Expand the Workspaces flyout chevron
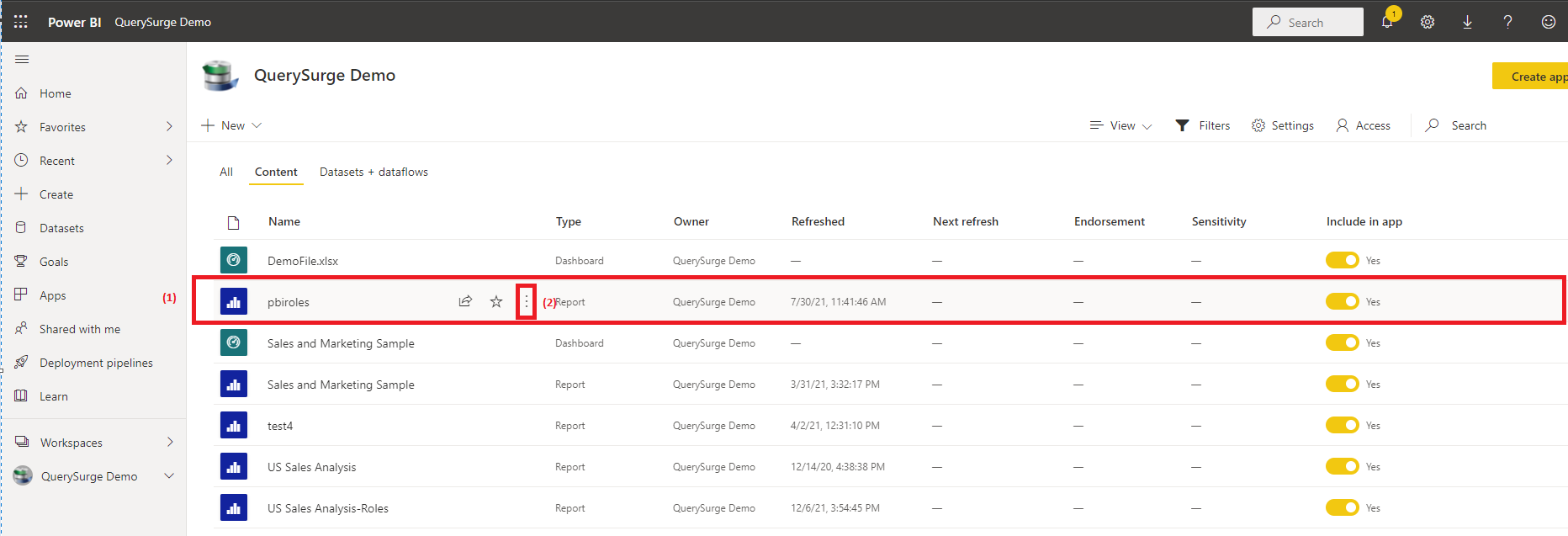 click(169, 442)
